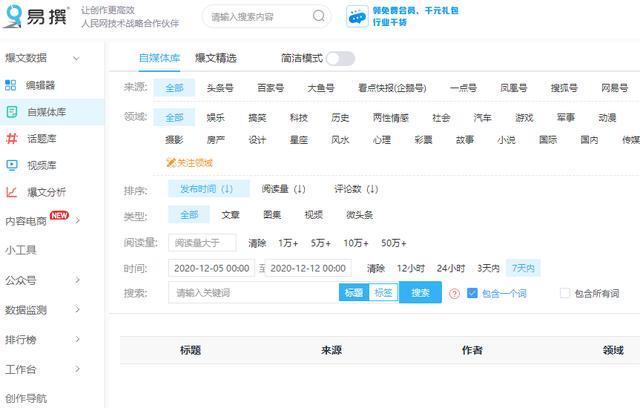Select the 头条号 source filter

220,88
